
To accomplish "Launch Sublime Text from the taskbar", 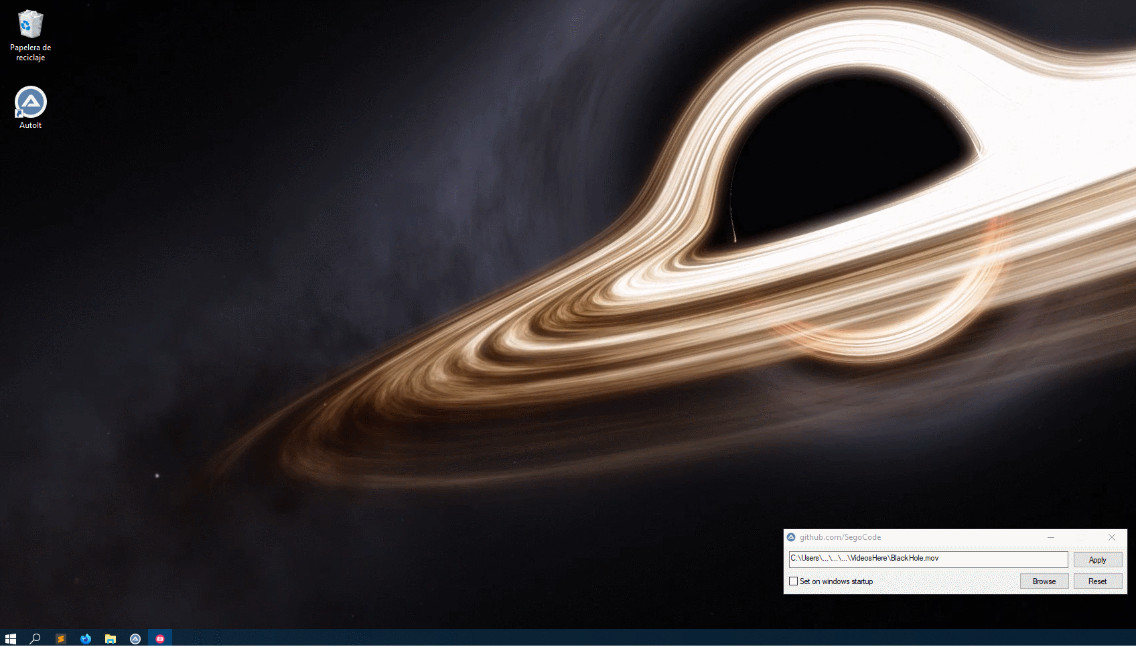I will [61, 638].
